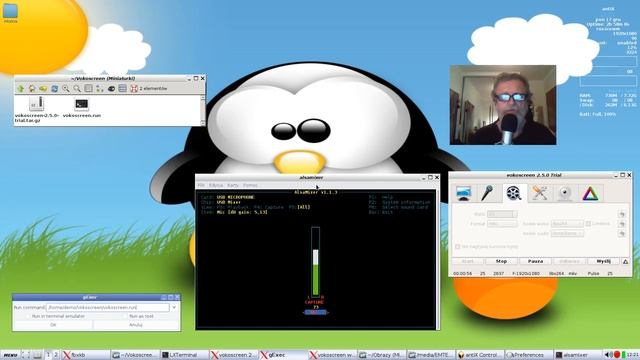Screen dimensions: 640x360
Task: Open the Plik menu in alsamixer window
Action: pos(201,185)
